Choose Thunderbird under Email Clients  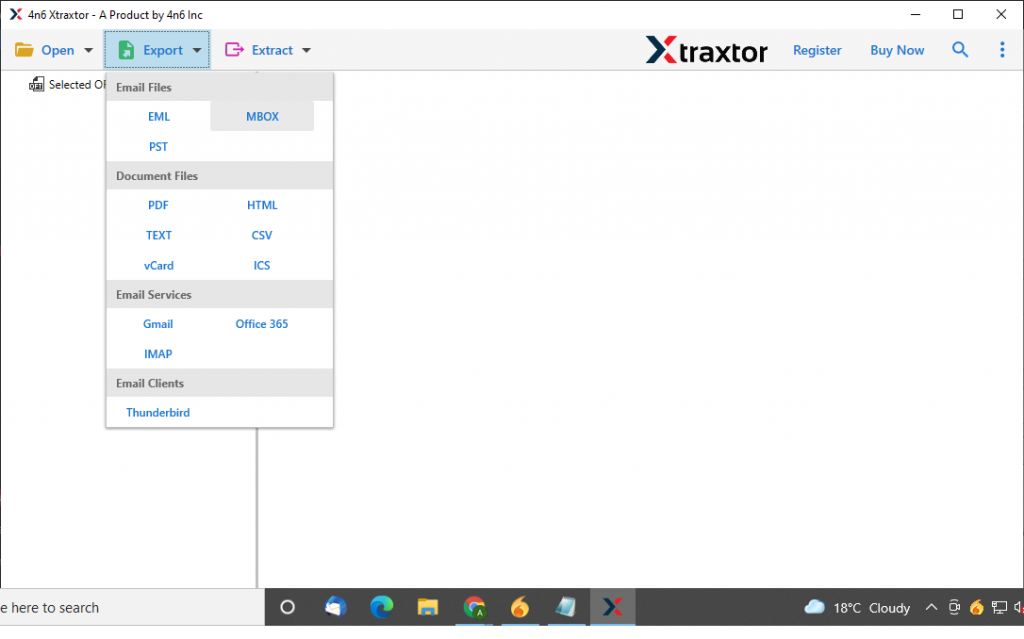click(x=157, y=412)
